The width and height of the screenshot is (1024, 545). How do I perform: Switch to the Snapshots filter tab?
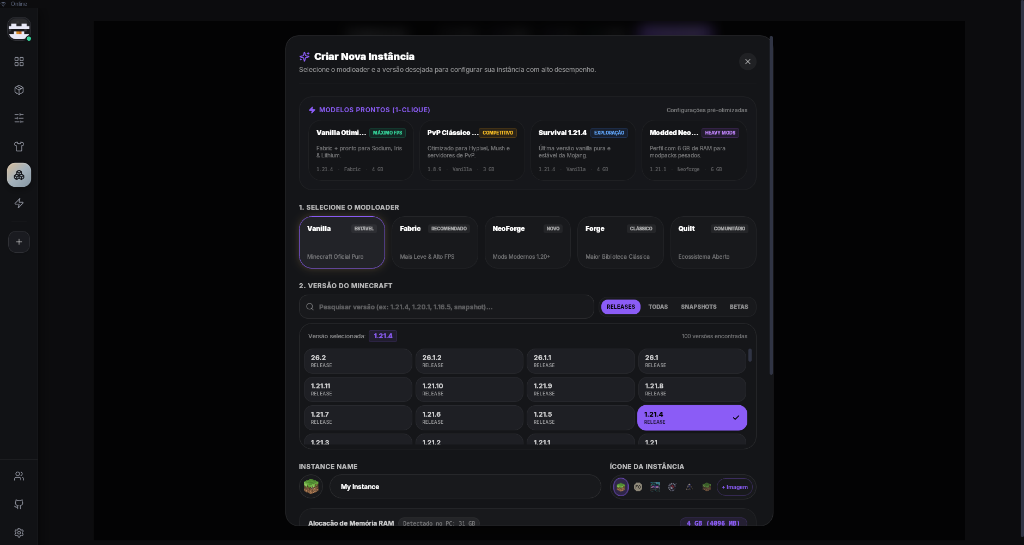tap(698, 307)
